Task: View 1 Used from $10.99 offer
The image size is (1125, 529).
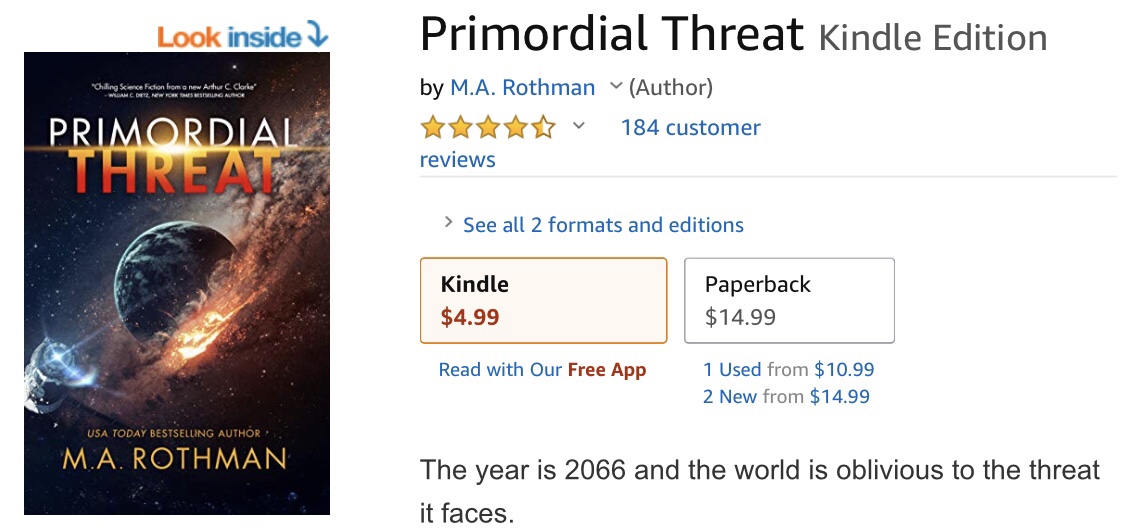Action: (789, 370)
